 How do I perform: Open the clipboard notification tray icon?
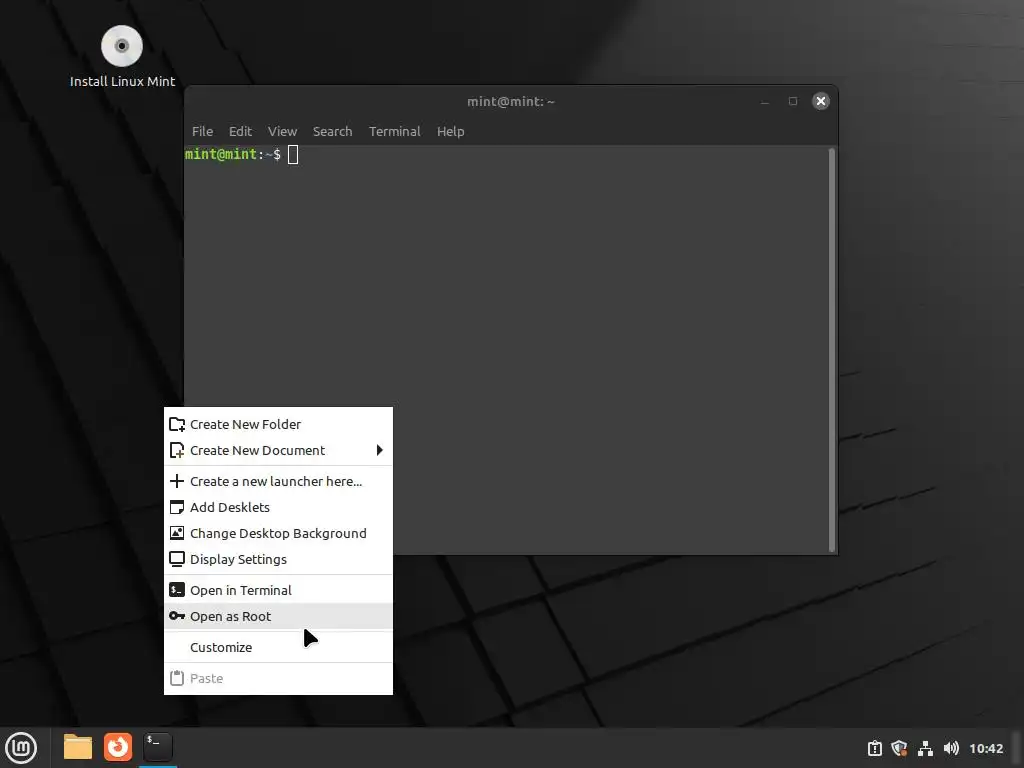pos(875,748)
